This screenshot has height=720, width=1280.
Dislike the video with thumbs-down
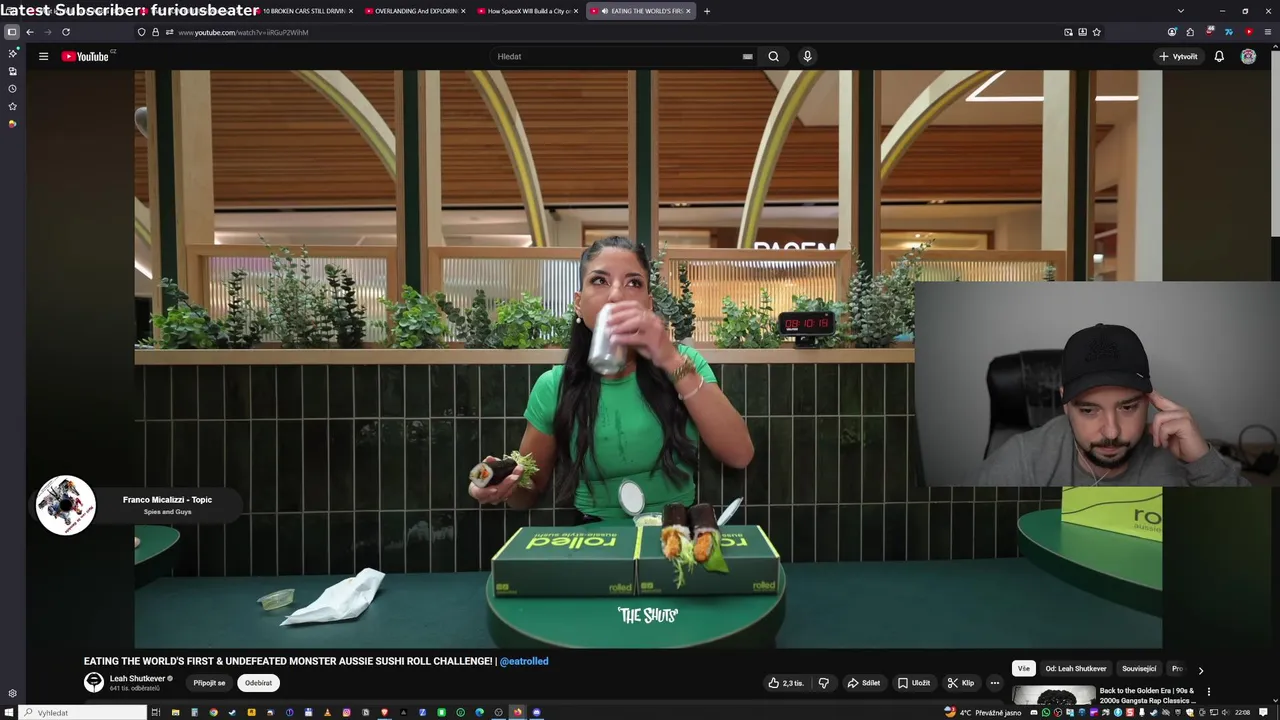click(x=824, y=683)
